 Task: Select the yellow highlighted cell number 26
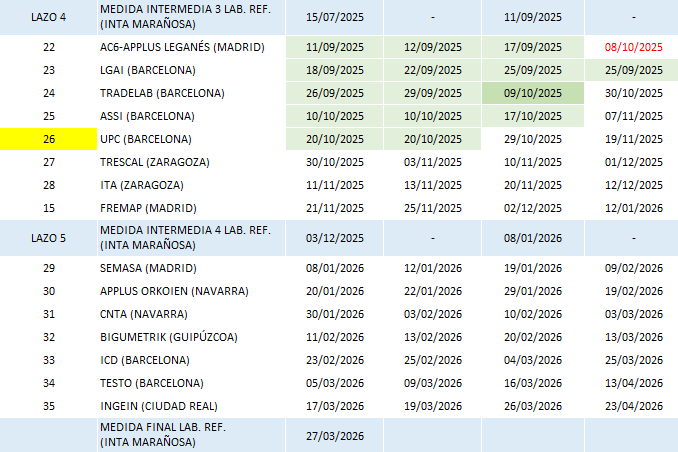pos(49,139)
